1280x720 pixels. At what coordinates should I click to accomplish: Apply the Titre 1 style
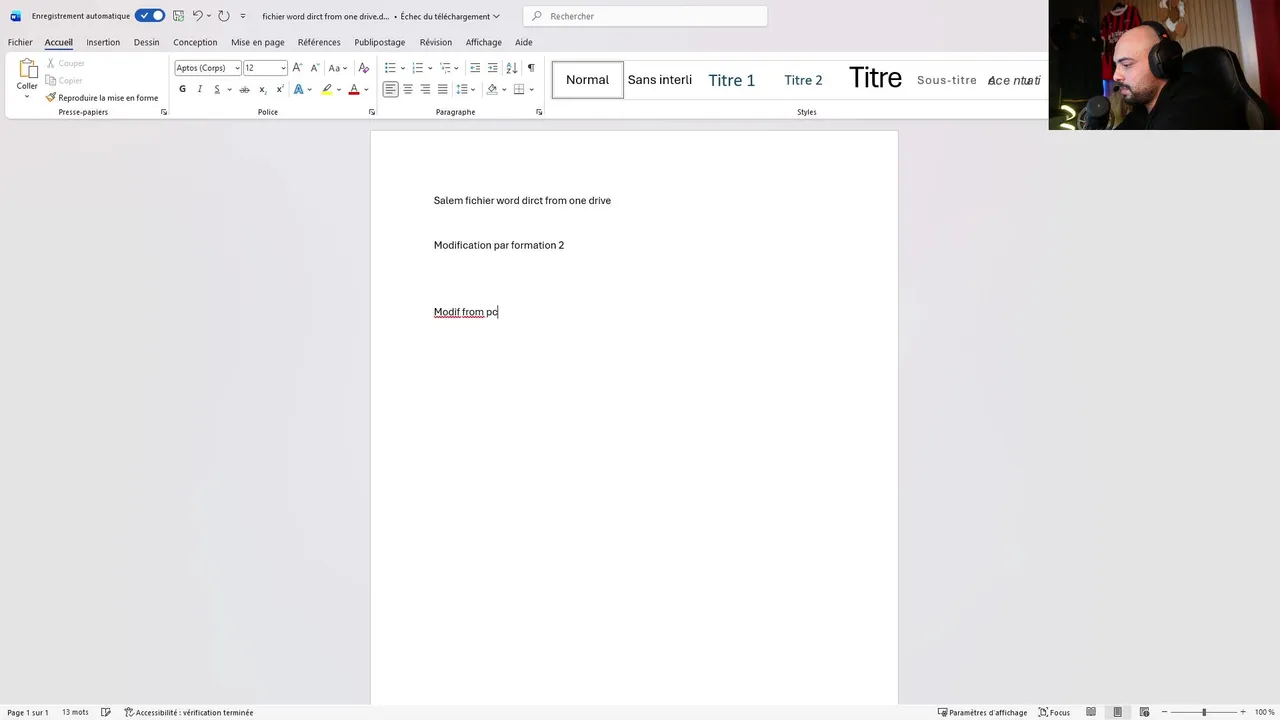click(732, 80)
